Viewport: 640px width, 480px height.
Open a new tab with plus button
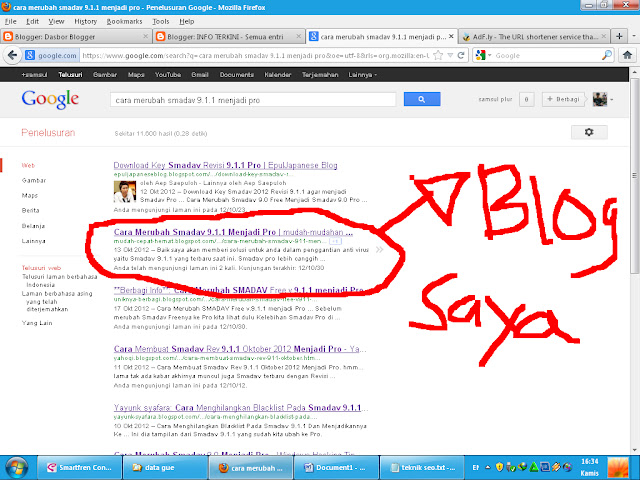pyautogui.click(x=619, y=36)
